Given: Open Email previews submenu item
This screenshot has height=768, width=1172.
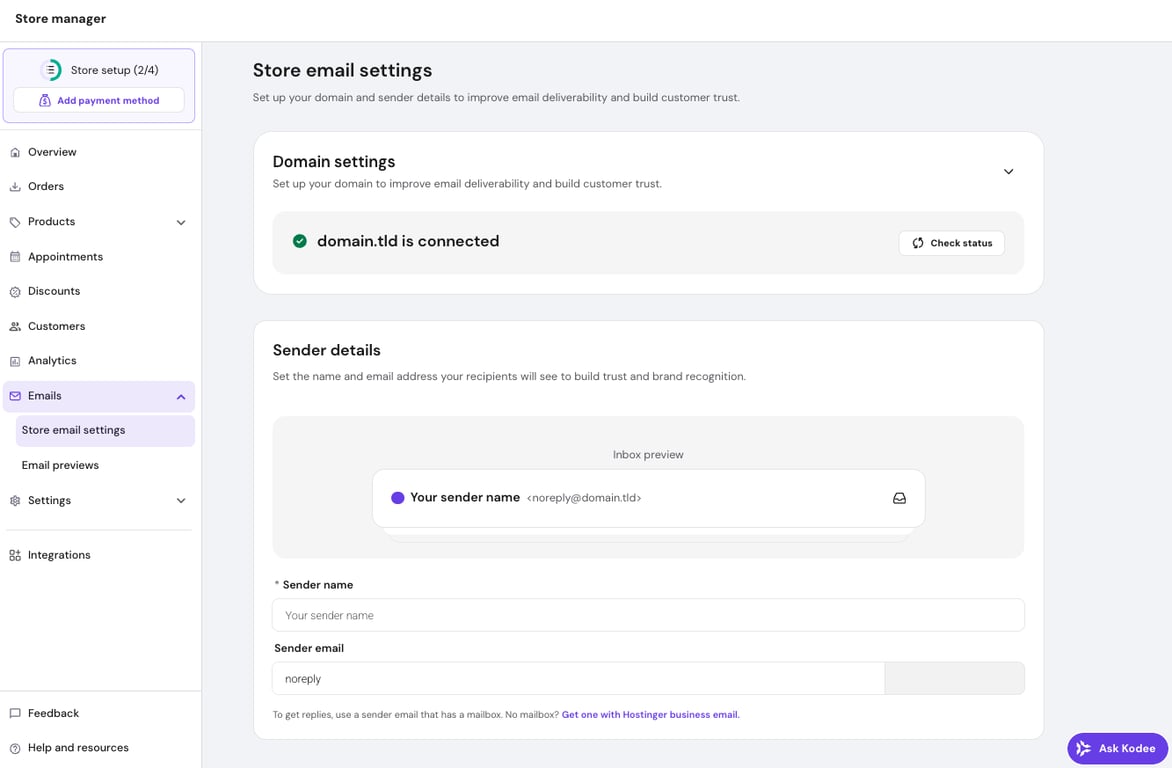Looking at the screenshot, I should point(105,465).
